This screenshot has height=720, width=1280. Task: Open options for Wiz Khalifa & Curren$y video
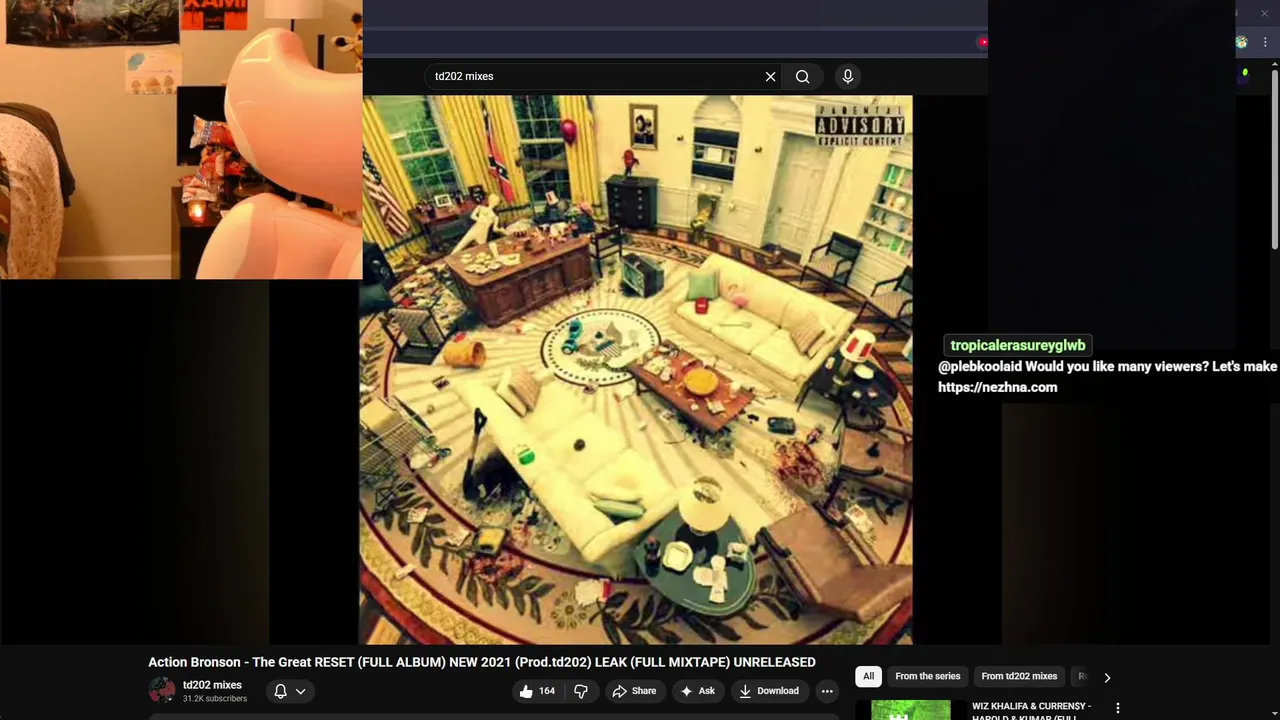[x=1118, y=708]
